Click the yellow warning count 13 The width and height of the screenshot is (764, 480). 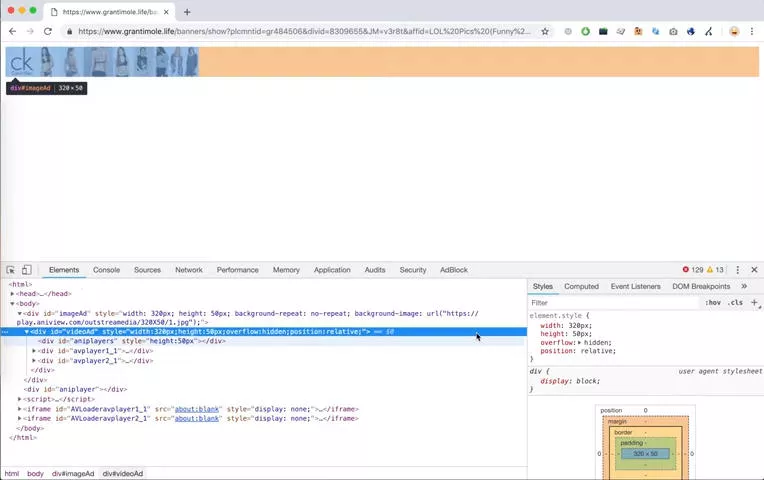[x=715, y=269]
